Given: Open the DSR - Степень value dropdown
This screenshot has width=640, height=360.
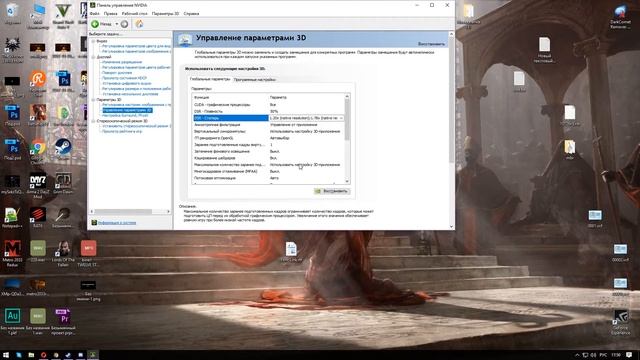Looking at the screenshot, I should pyautogui.click(x=341, y=118).
